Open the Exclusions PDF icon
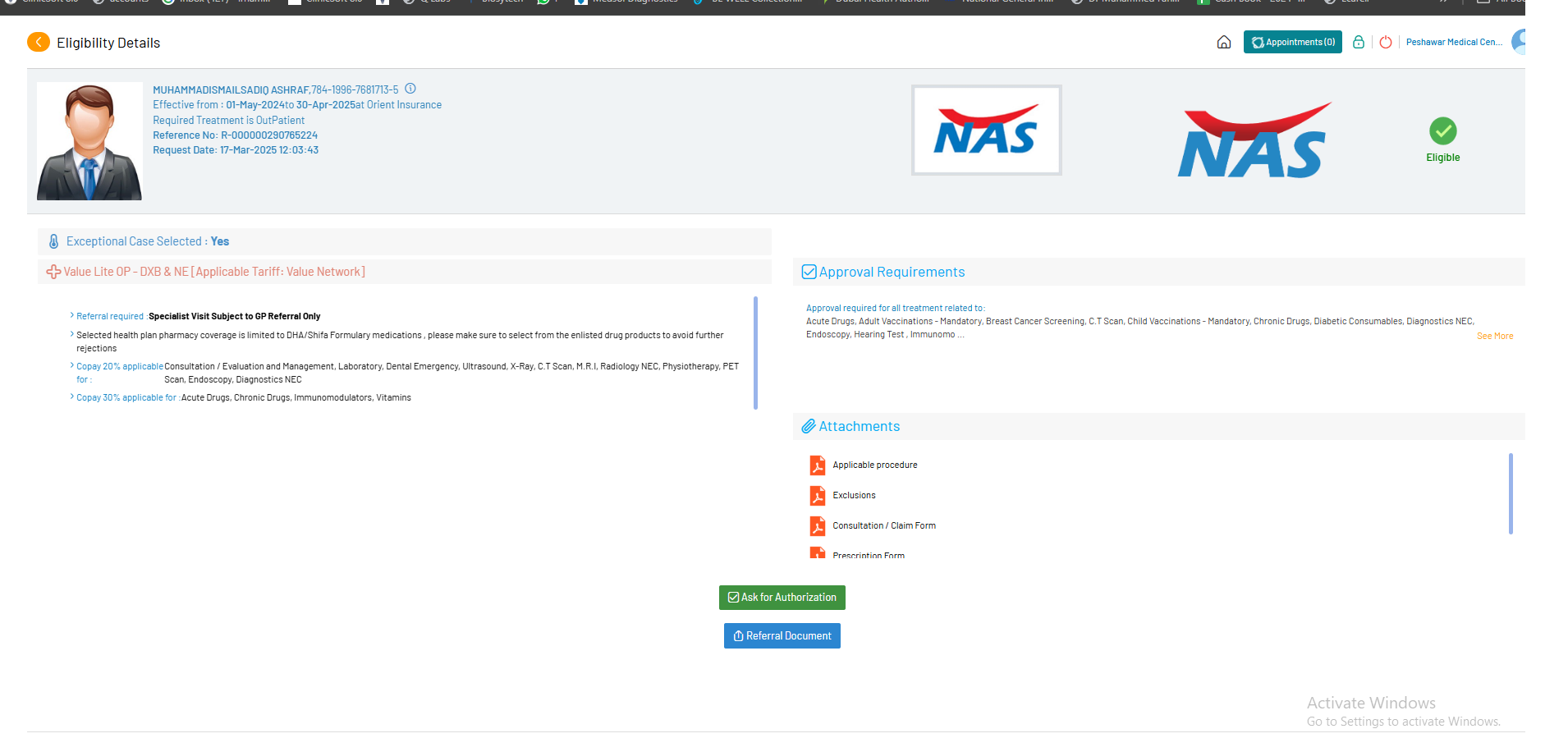This screenshot has width=1568, height=738. pos(818,496)
